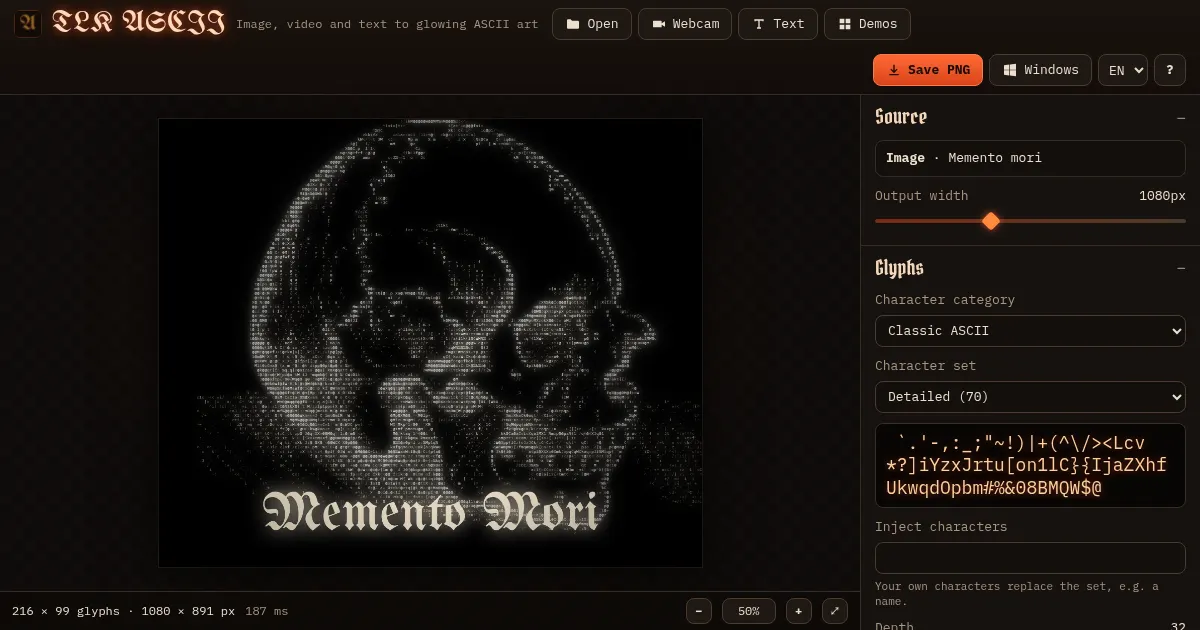Focus the Inject characters input field
Screen dimensions: 1200x630
(x=1030, y=558)
